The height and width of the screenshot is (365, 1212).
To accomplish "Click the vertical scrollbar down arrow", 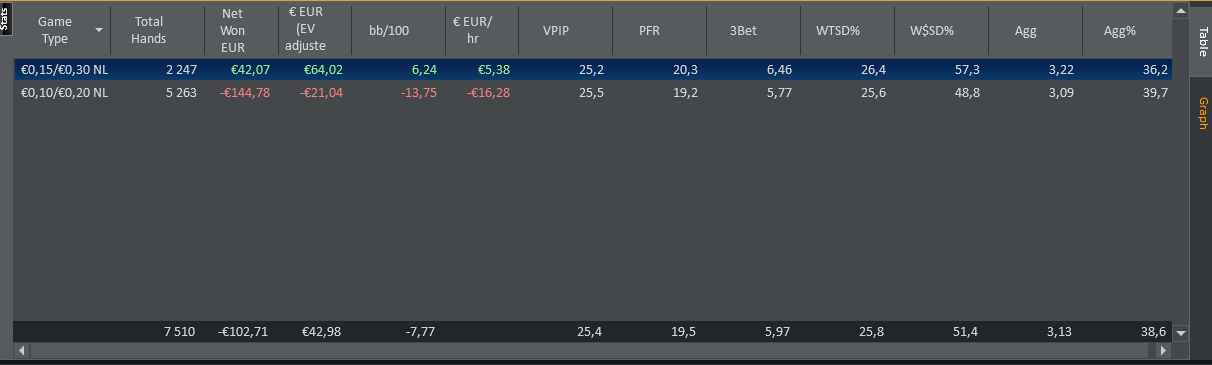I will pos(1181,333).
